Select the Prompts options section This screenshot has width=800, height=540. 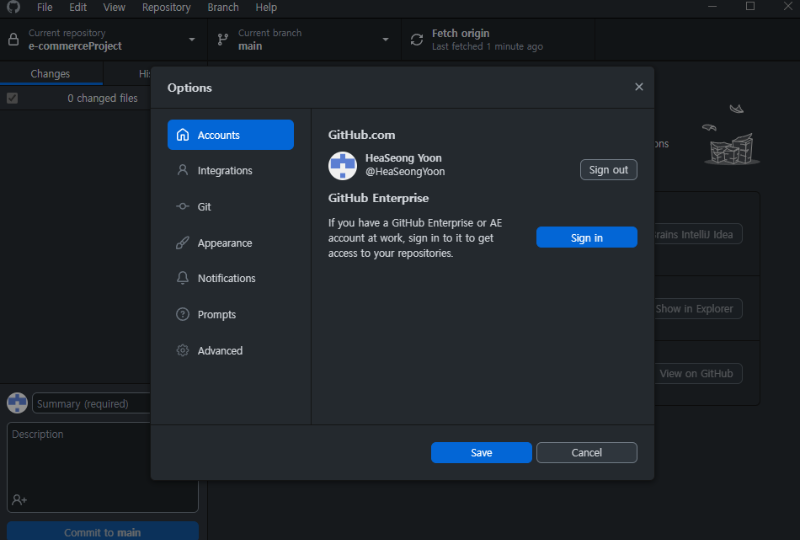coord(231,314)
